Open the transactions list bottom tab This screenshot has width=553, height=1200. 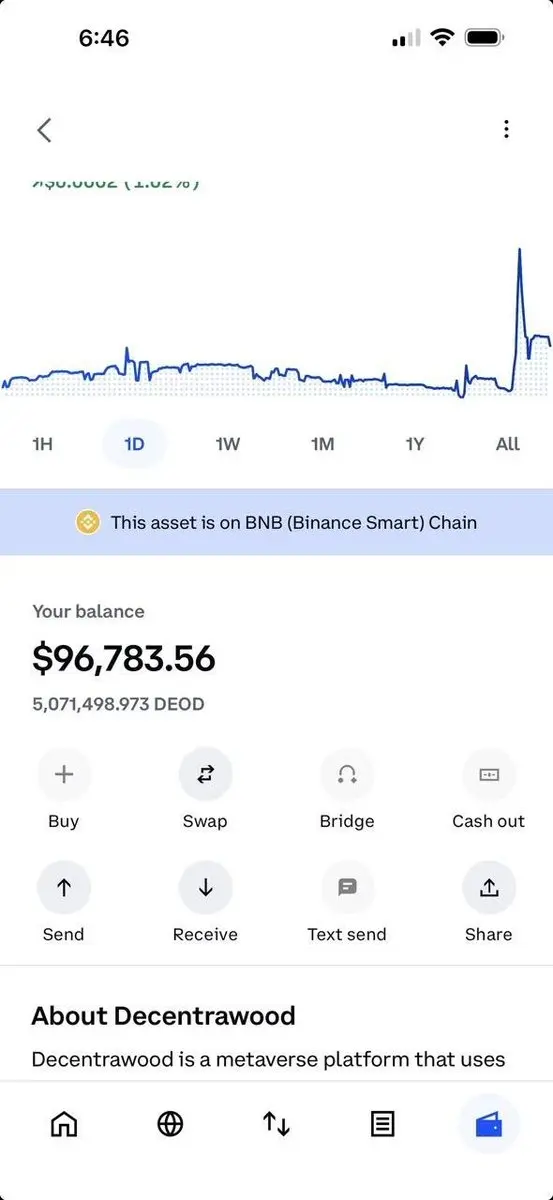pyautogui.click(x=382, y=1124)
